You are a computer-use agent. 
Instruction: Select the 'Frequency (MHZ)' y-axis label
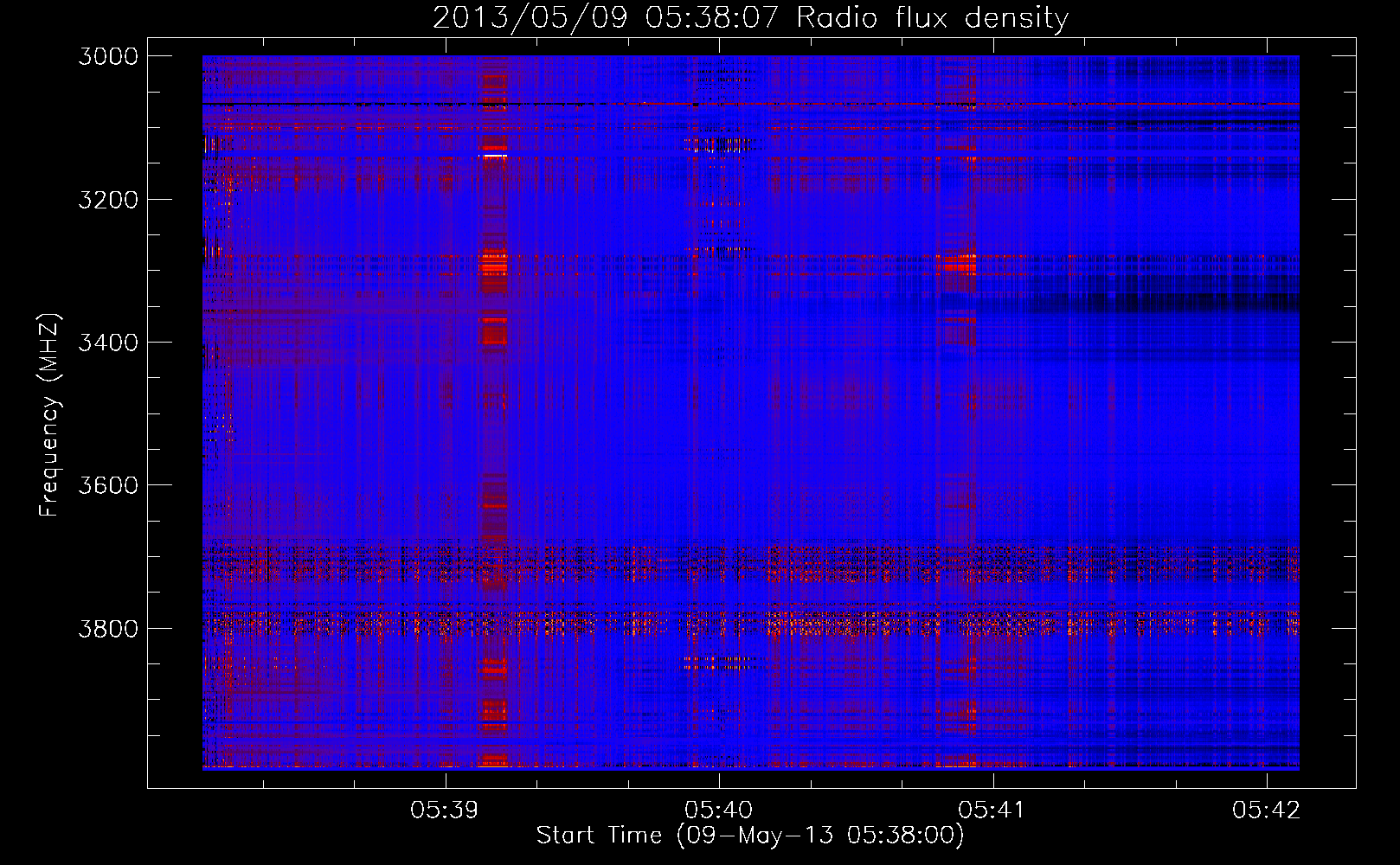pyautogui.click(x=49, y=415)
